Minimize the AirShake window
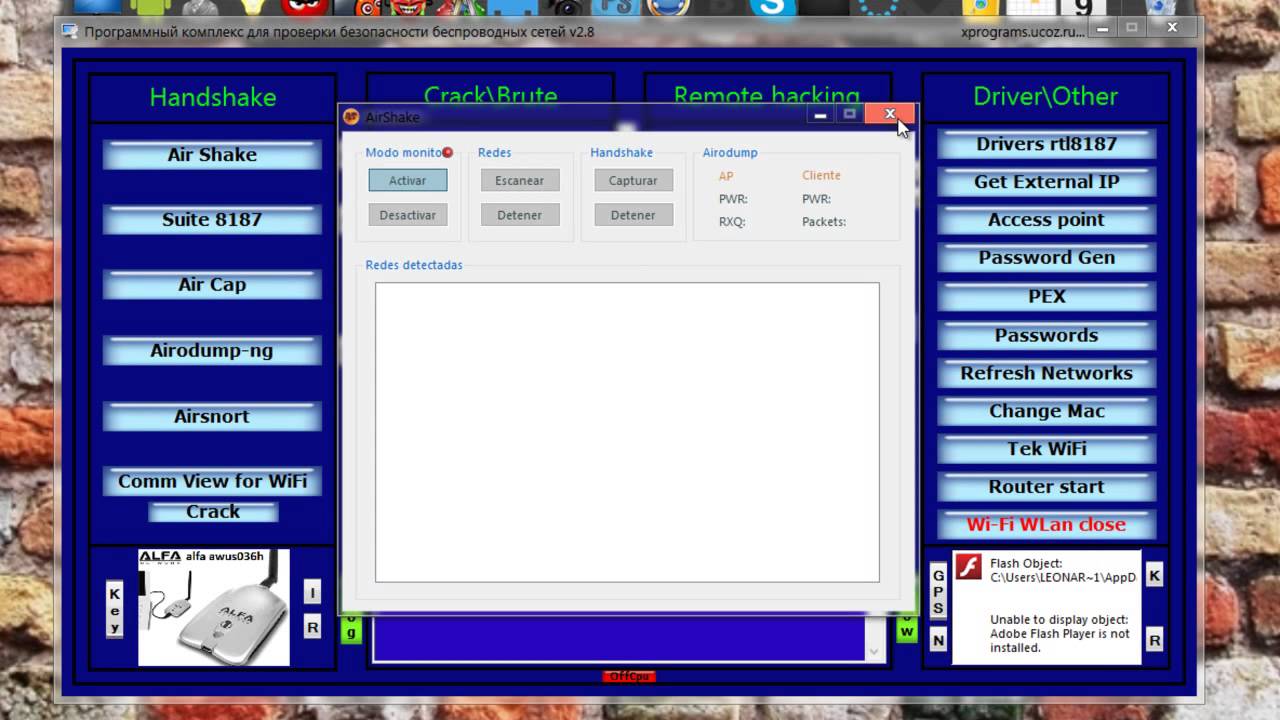This screenshot has height=720, width=1280. tap(820, 114)
